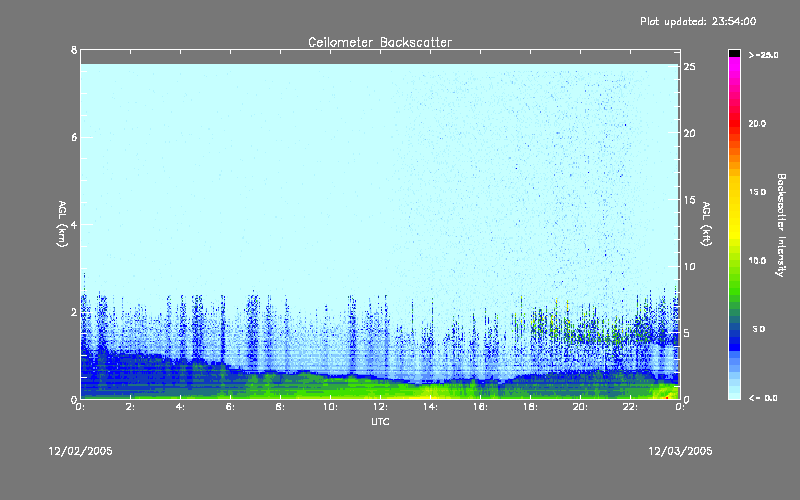Click the '4:' hour x-axis tick
The height and width of the screenshot is (500, 800).
[181, 407]
